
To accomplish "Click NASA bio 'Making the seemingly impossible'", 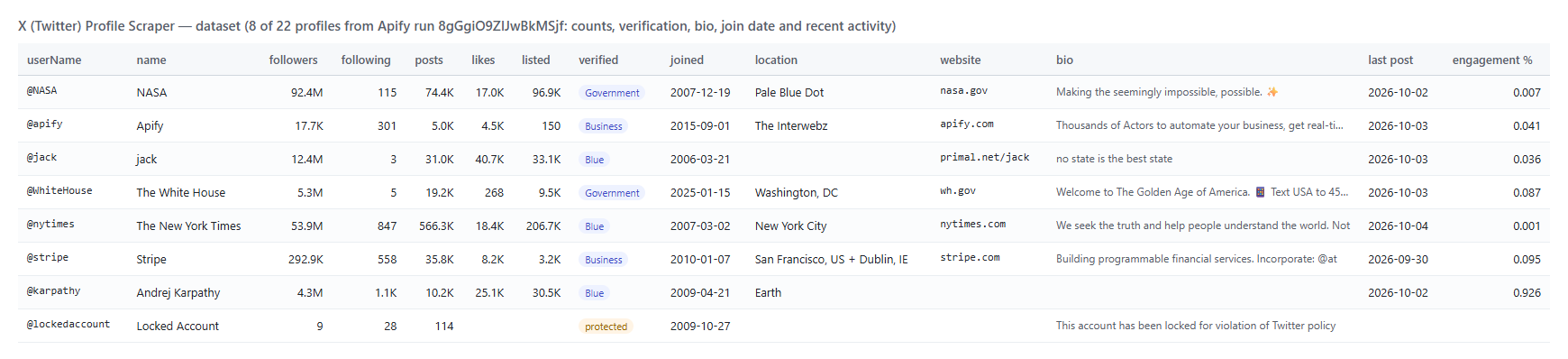I will click(1167, 93).
